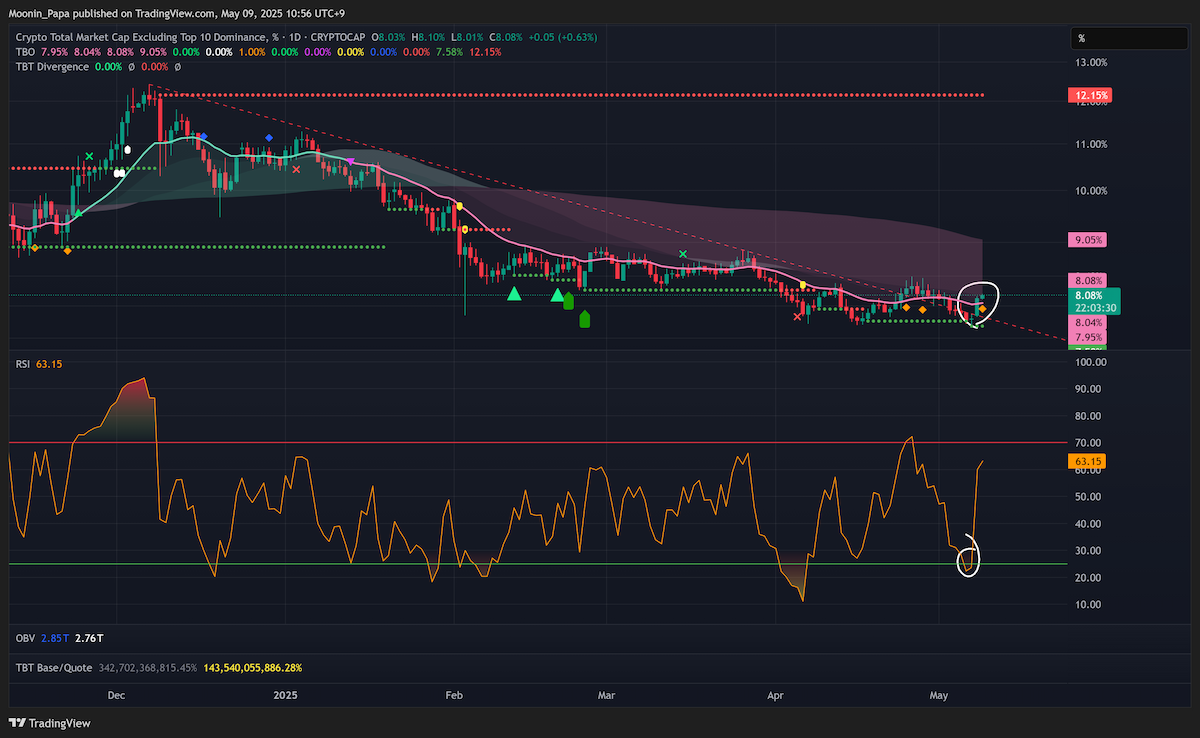Open the TBO indicator legend
This screenshot has width=1200, height=738.
[x=27, y=51]
